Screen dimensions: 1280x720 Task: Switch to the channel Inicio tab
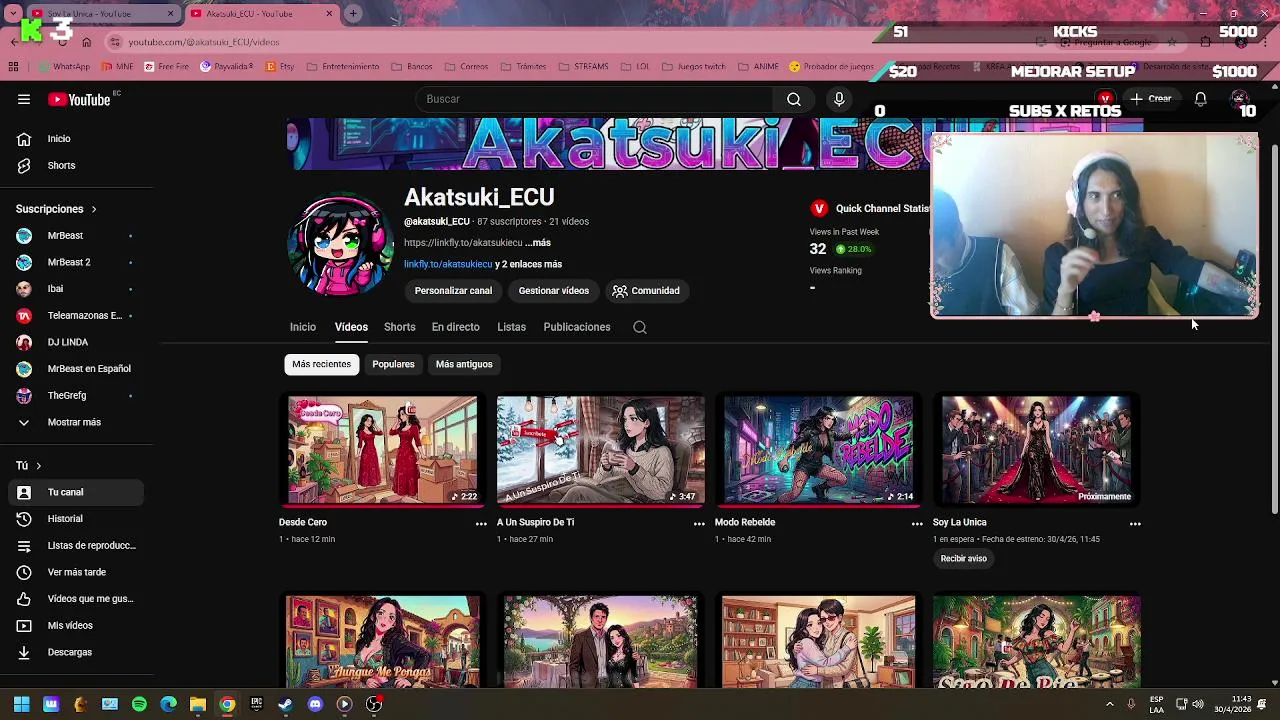point(303,327)
